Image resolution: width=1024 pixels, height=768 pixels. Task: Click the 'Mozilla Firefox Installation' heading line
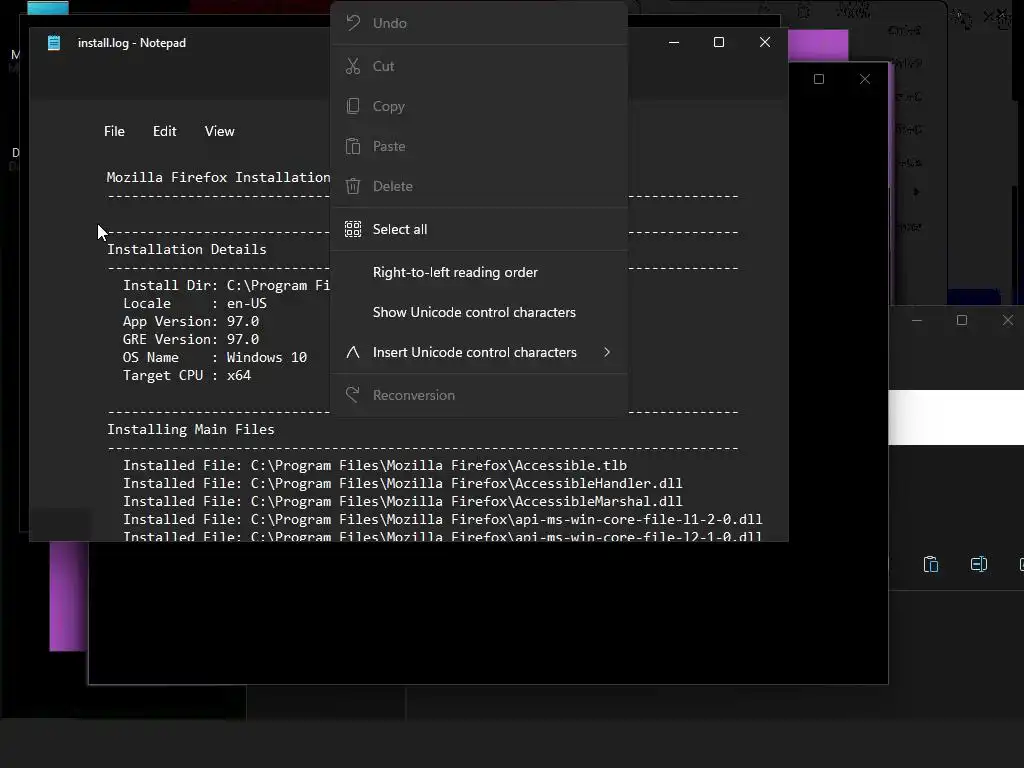click(219, 178)
